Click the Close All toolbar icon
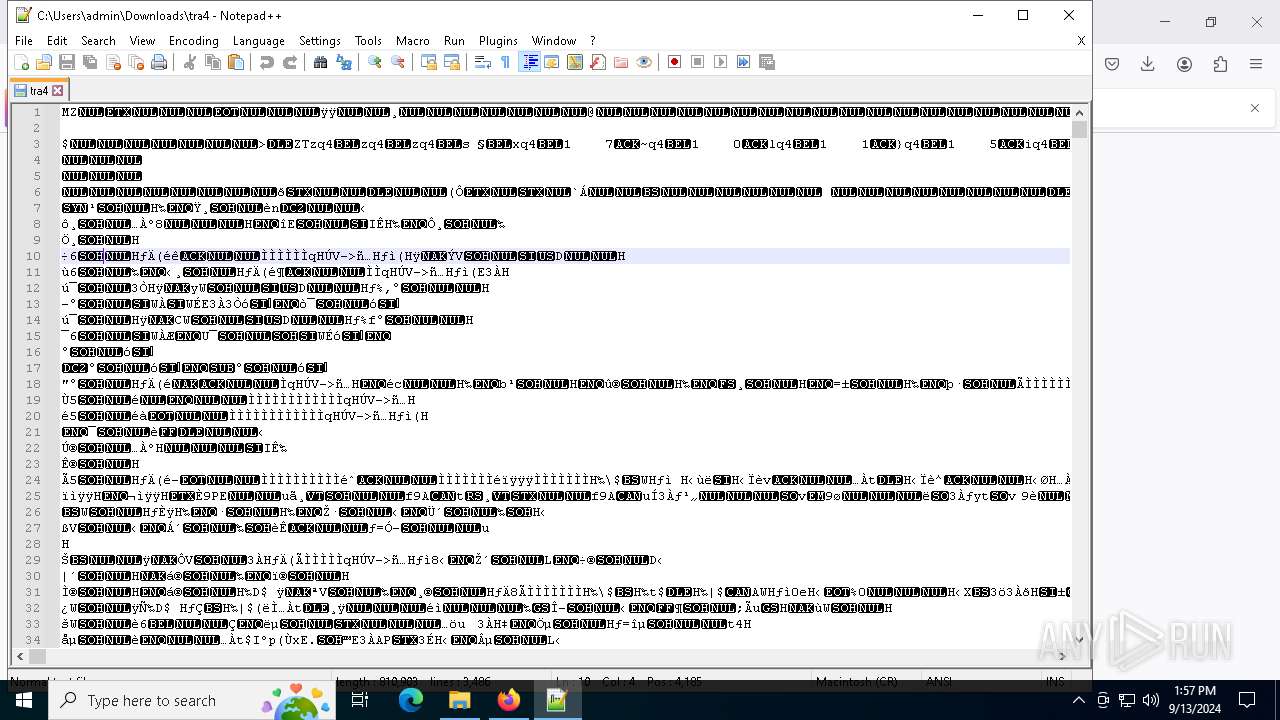Viewport: 1280px width, 720px height. point(136,62)
